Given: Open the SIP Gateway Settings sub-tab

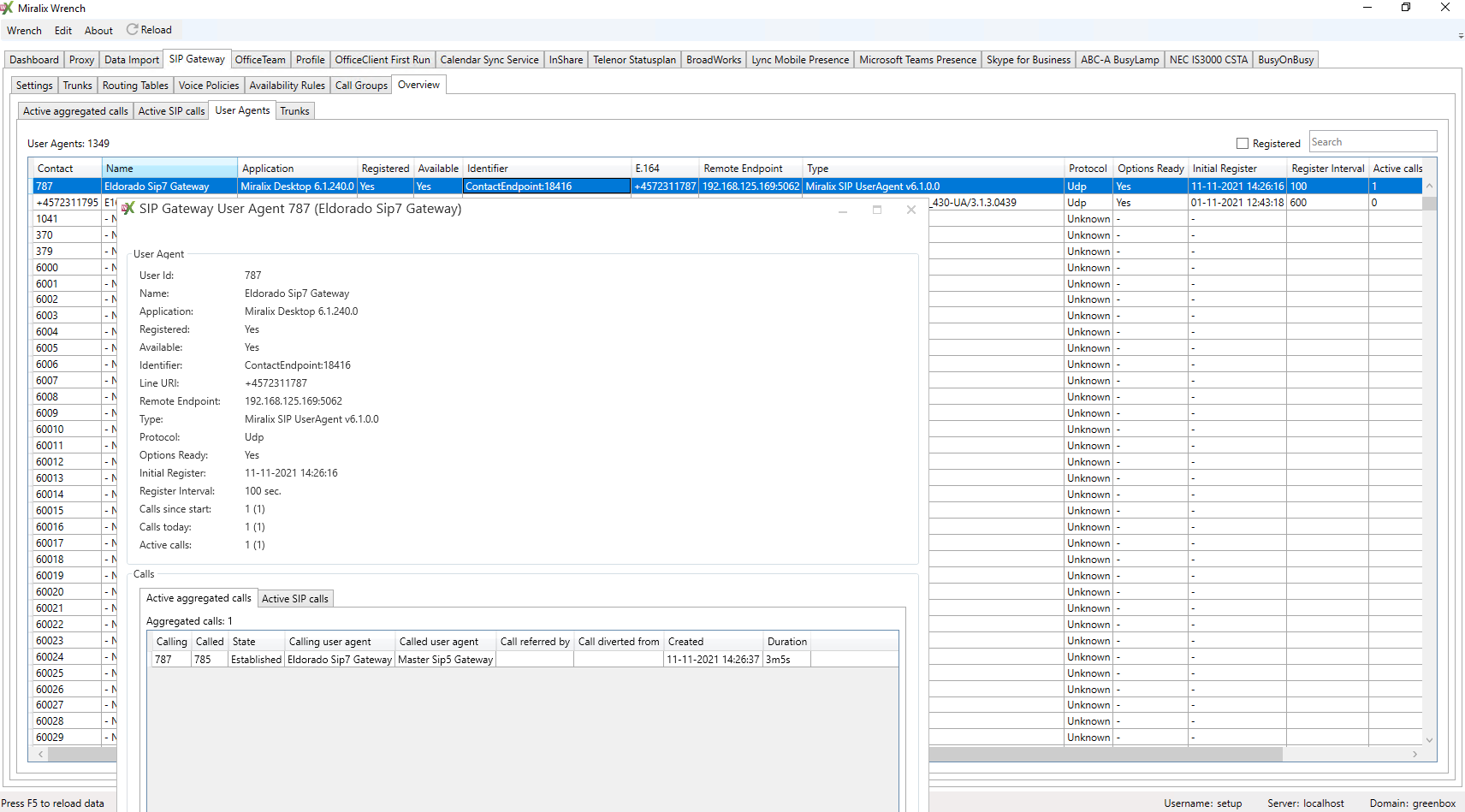Looking at the screenshot, I should (x=34, y=86).
